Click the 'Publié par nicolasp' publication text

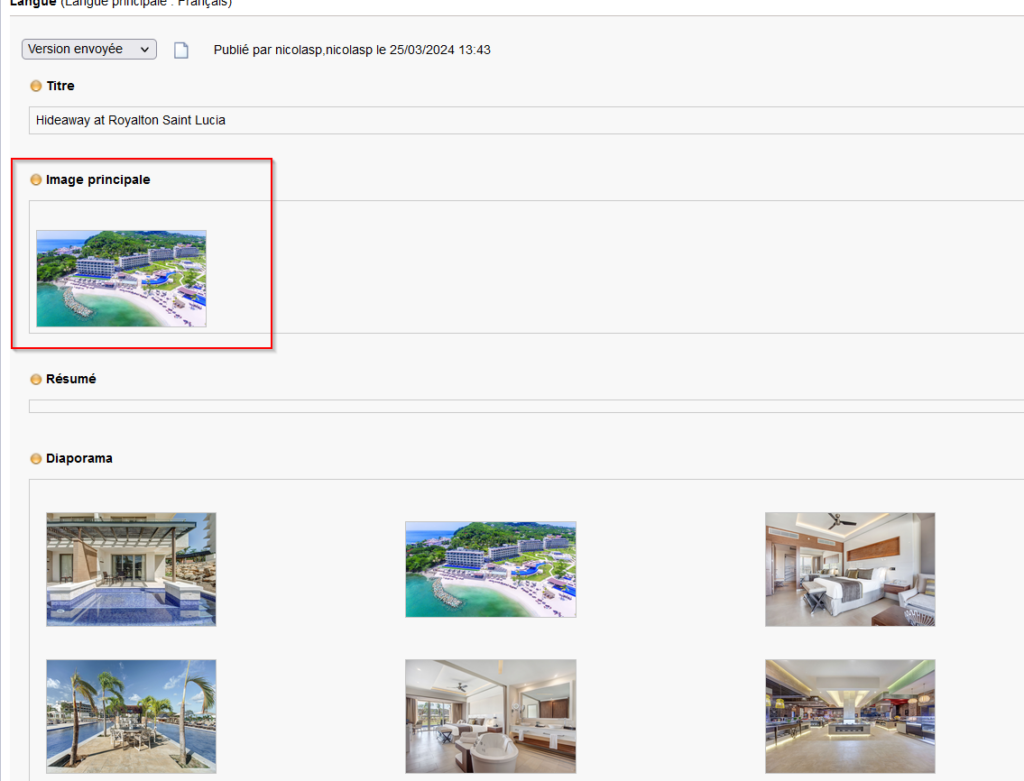352,50
